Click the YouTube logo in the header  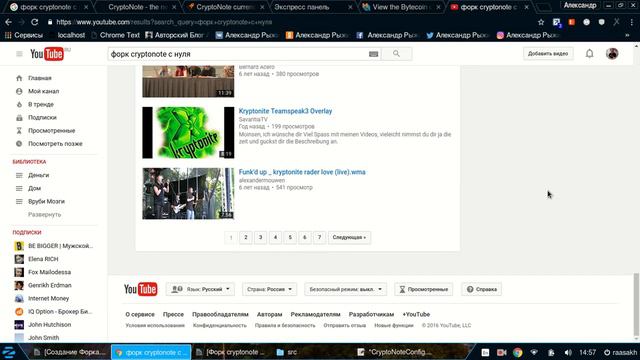[x=47, y=54]
